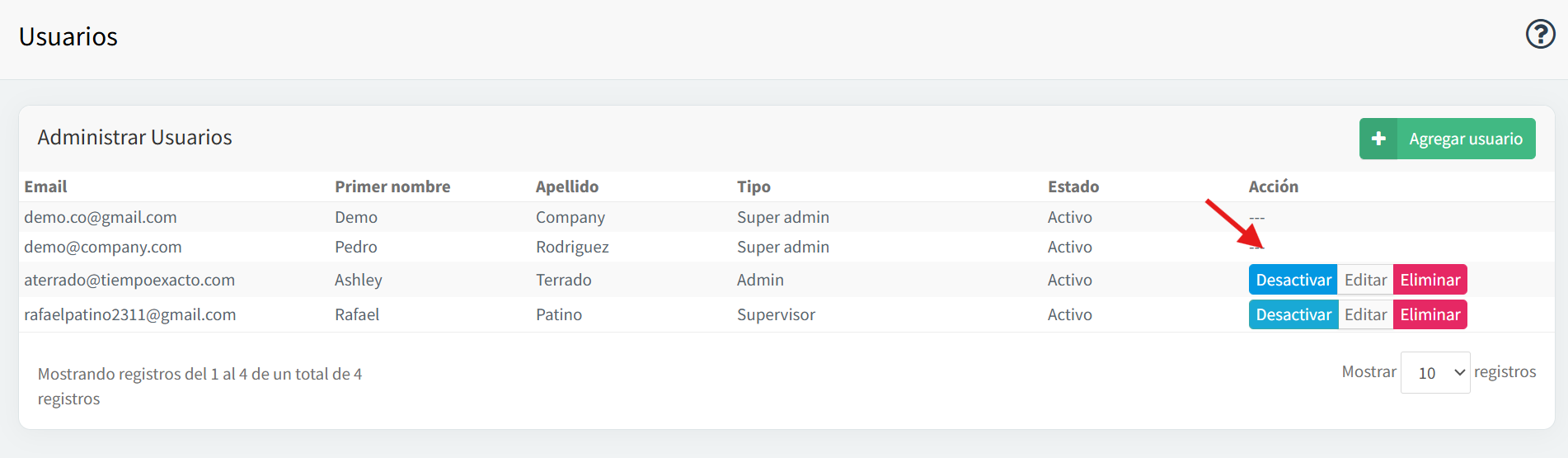The height and width of the screenshot is (458, 1568).
Task: Delete the user Rafael Patino
Action: coord(1430,314)
